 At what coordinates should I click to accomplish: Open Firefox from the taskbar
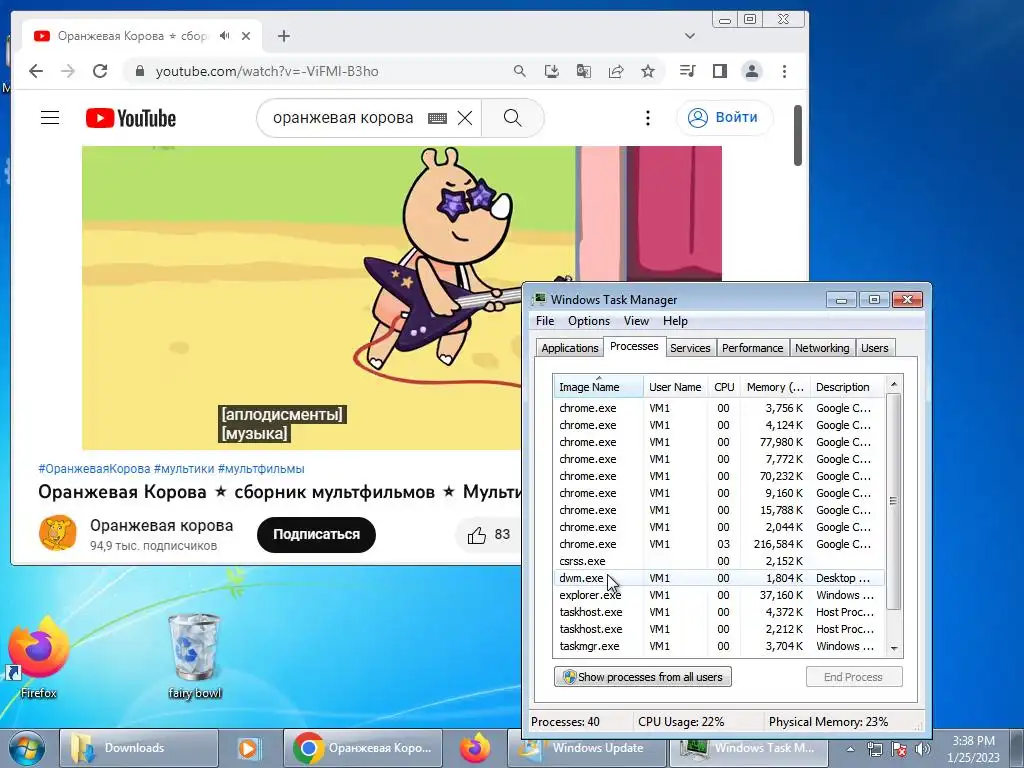475,748
